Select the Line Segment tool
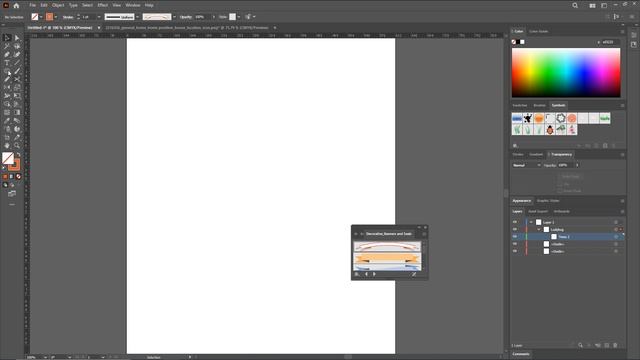This screenshot has width=640, height=360. click(x=17, y=63)
